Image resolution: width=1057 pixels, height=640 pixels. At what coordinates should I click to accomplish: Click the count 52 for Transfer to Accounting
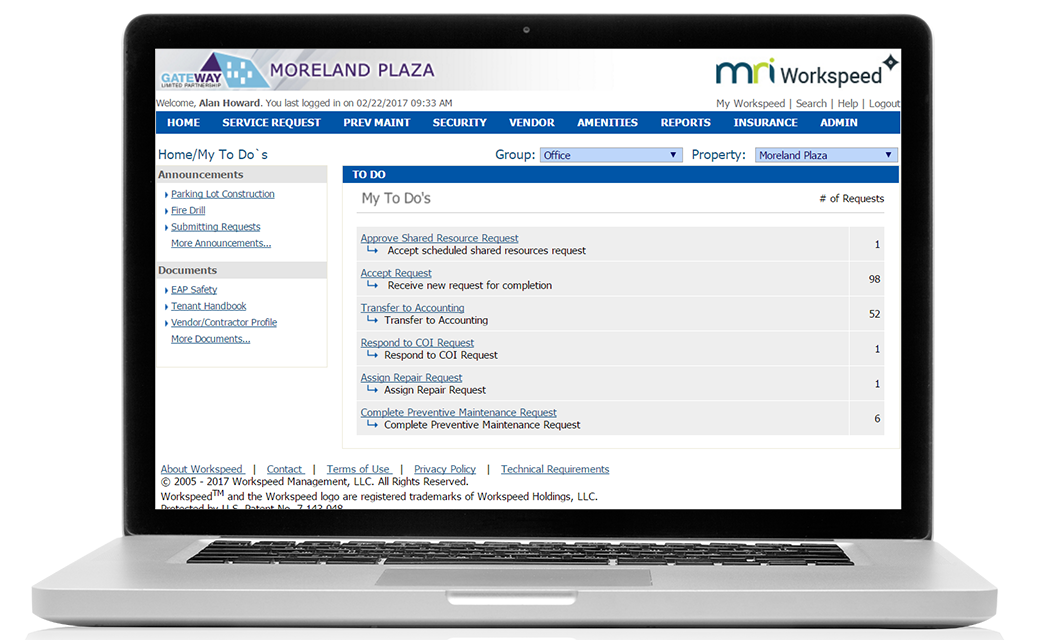(x=874, y=314)
